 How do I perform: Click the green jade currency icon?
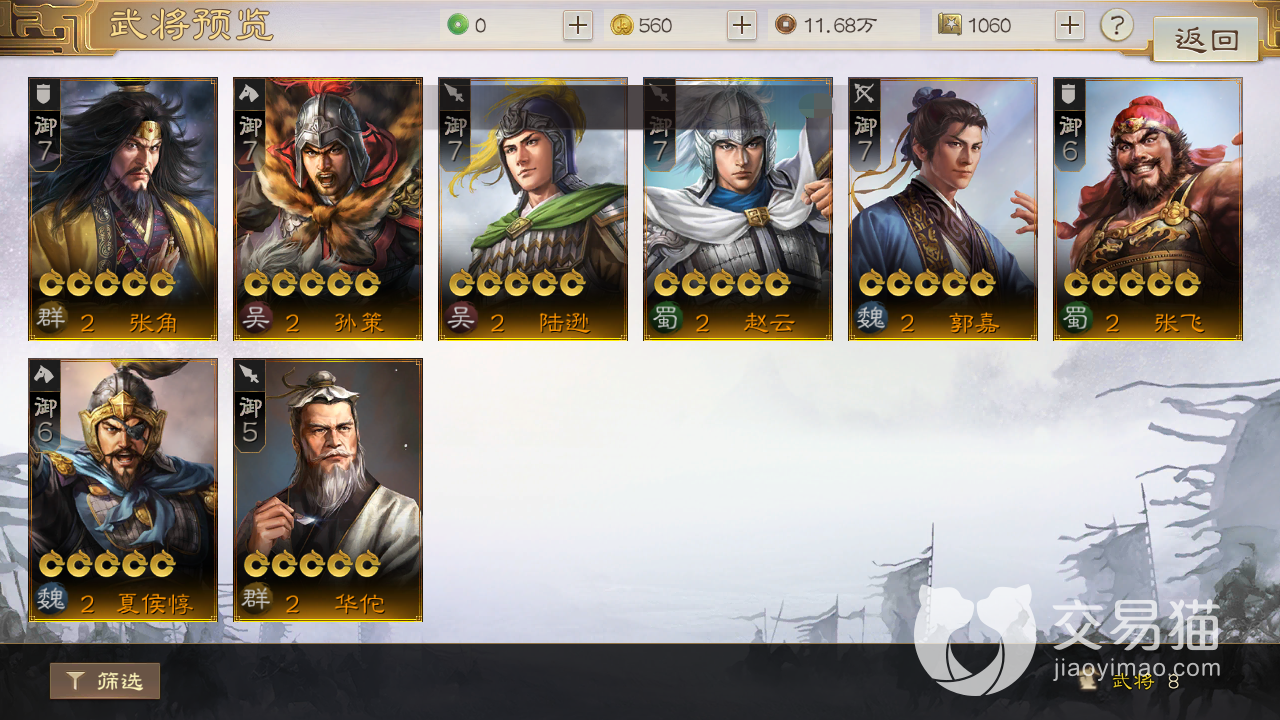click(458, 25)
